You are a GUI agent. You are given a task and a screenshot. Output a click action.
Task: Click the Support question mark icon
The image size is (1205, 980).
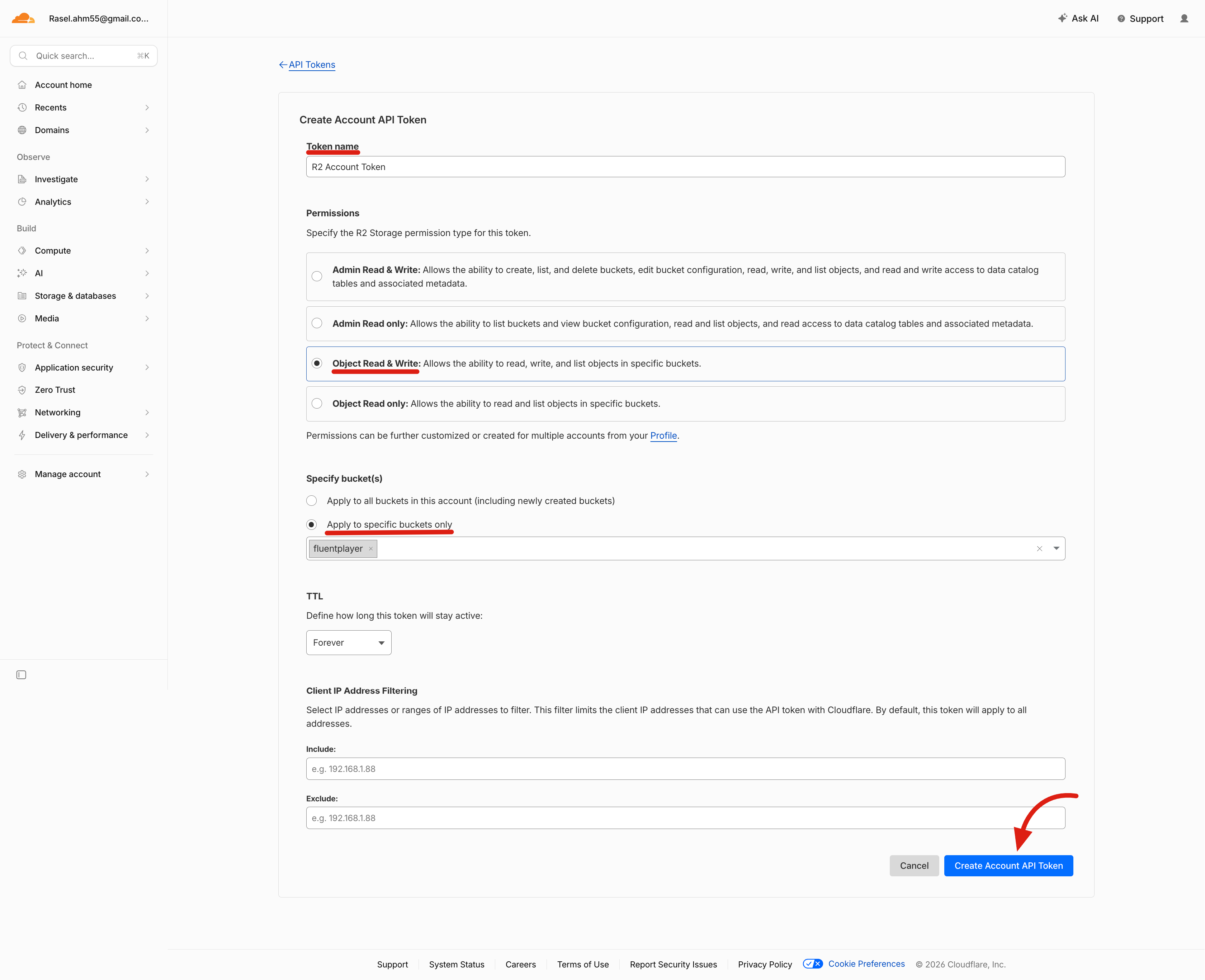[1121, 19]
